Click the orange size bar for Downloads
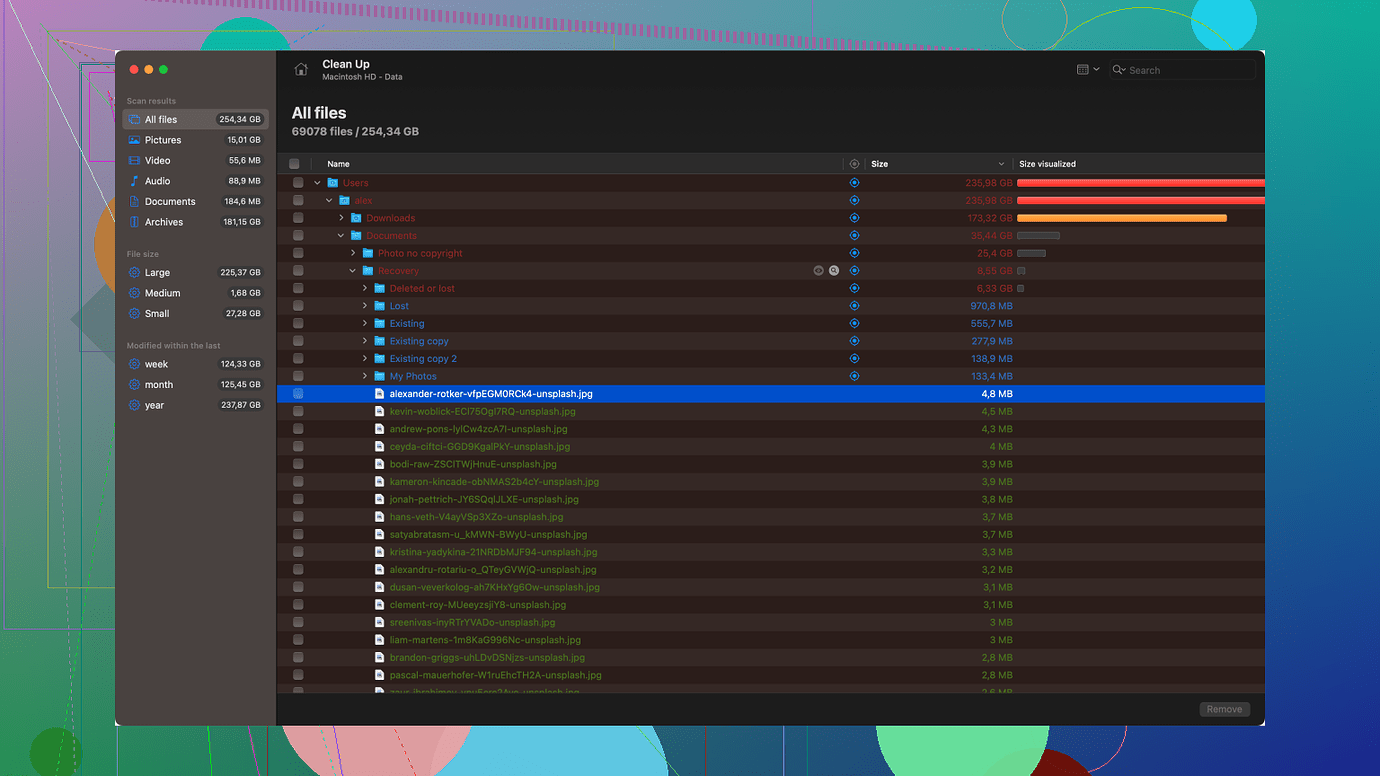 [1121, 218]
